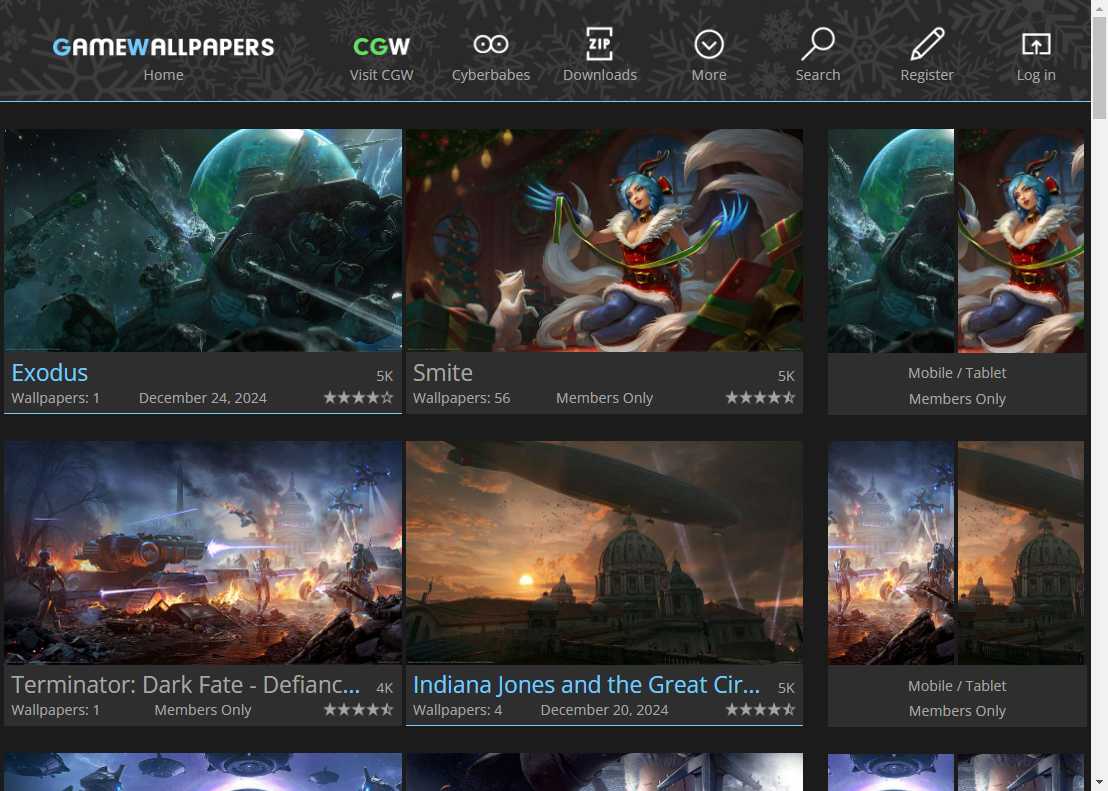Open the Smite title link
Viewport: 1108px width, 791px height.
[442, 373]
